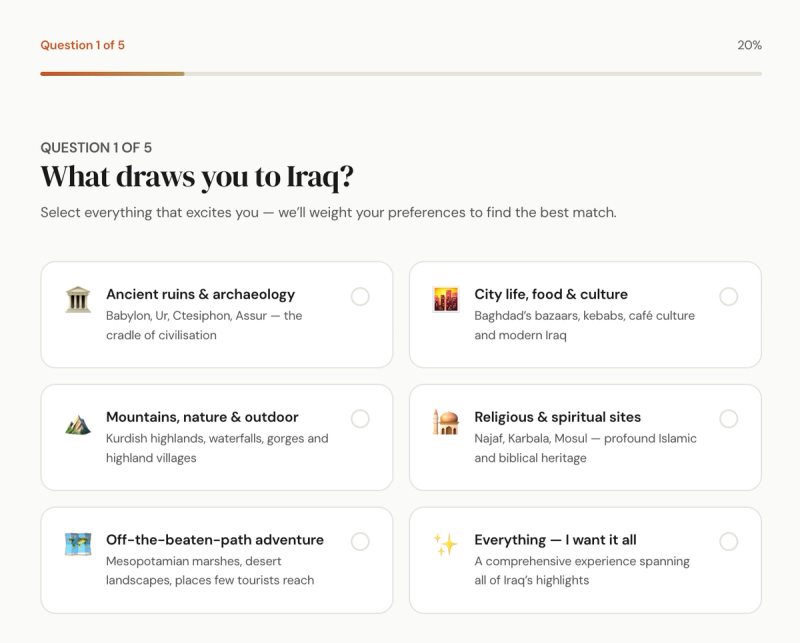Image resolution: width=800 pixels, height=643 pixels.
Task: Select the Ancient ruins & archaeology checkbox
Action: [360, 296]
